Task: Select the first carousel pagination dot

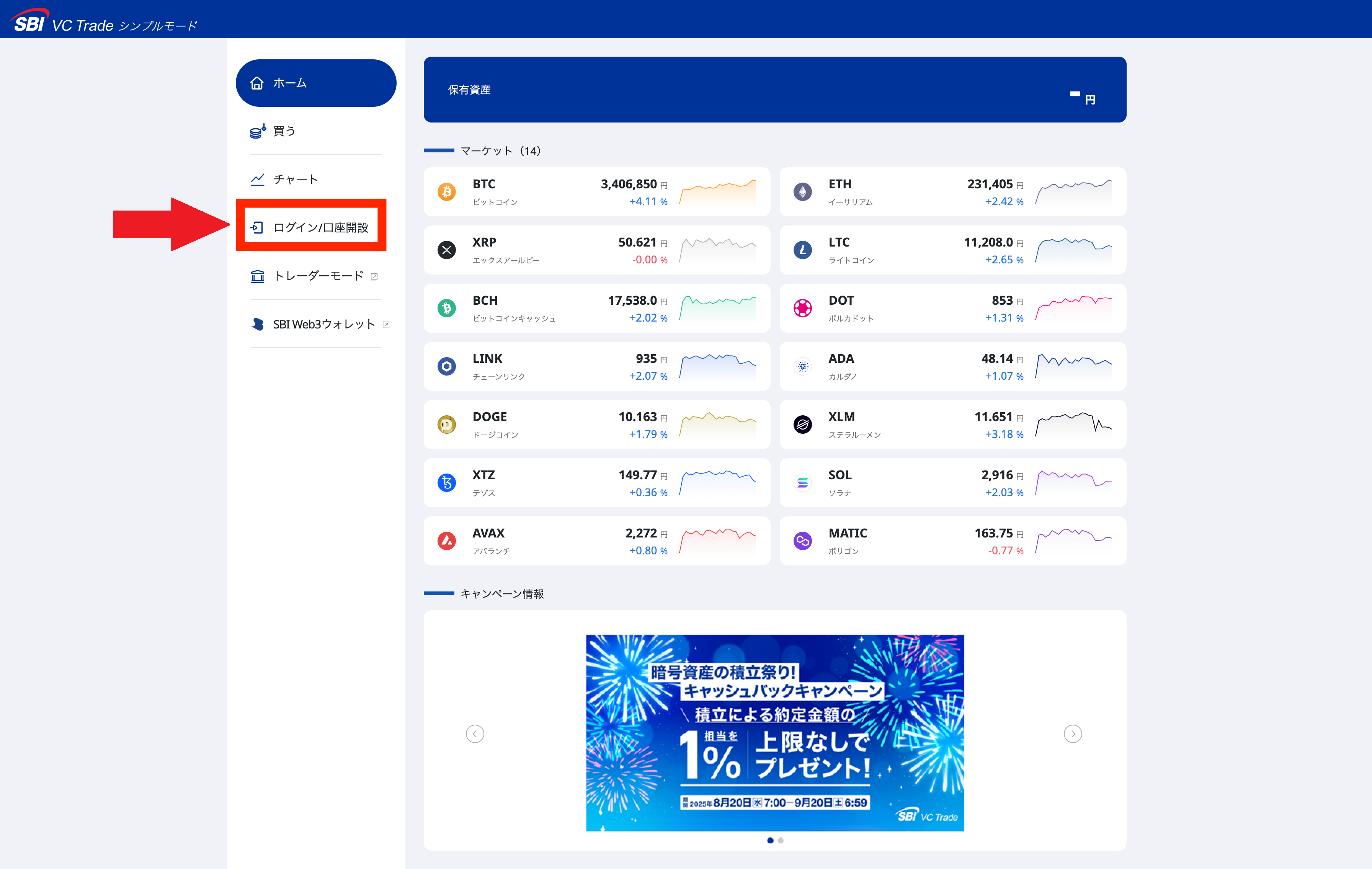Action: [770, 841]
